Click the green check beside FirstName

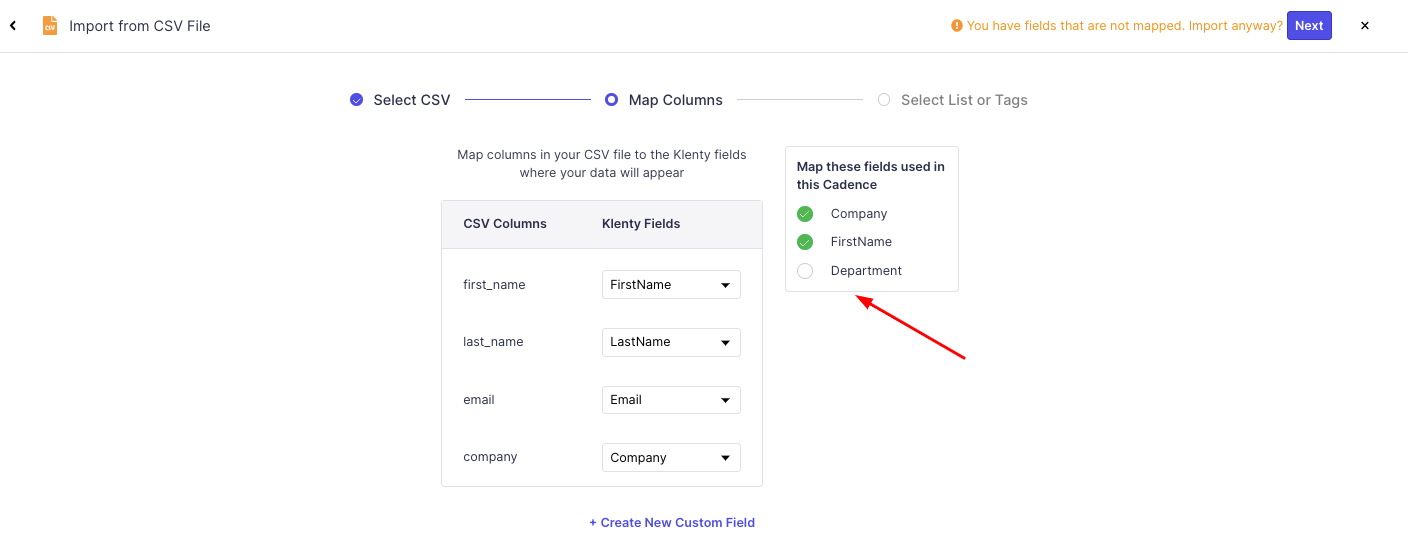805,242
